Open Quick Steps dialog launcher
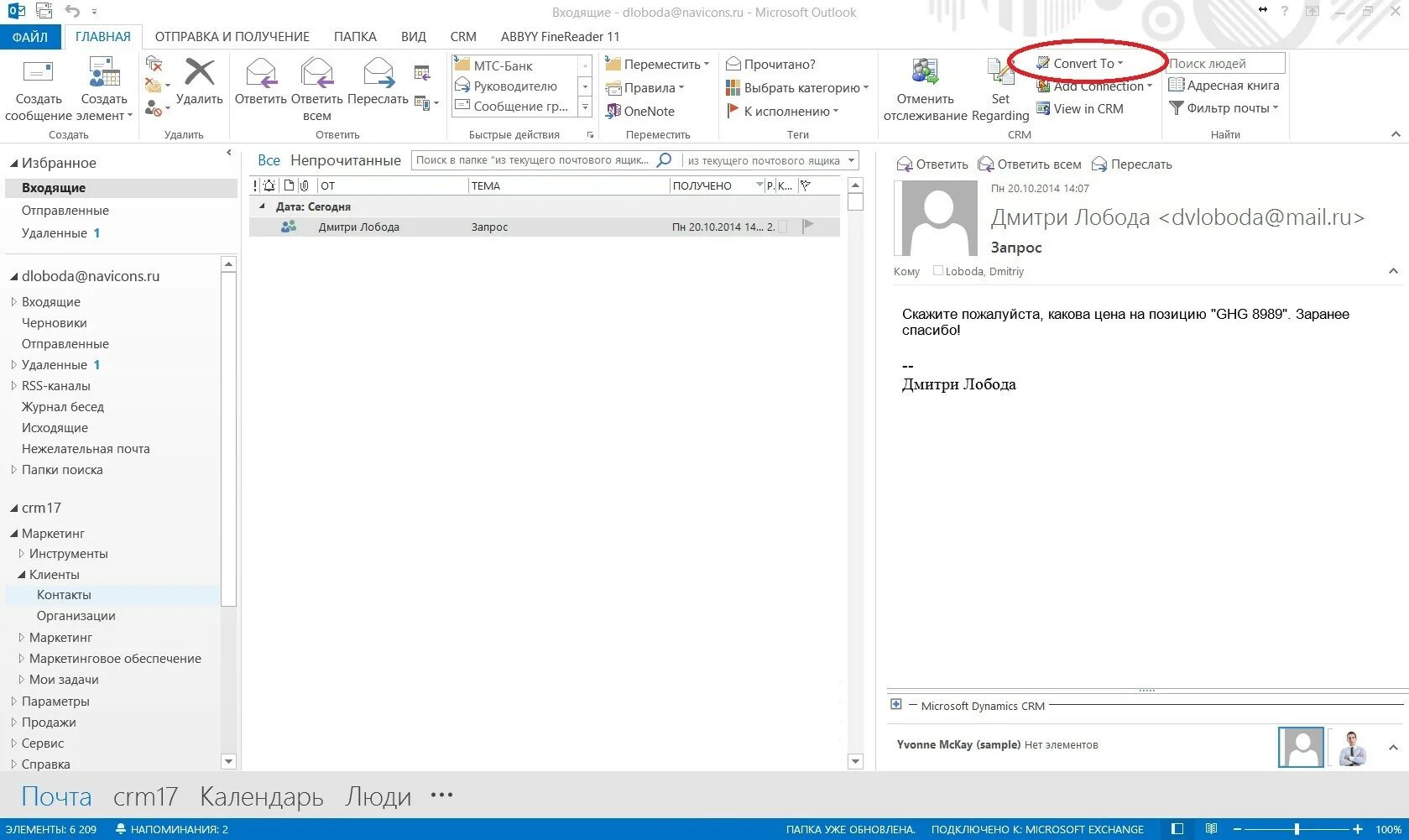 point(590,134)
